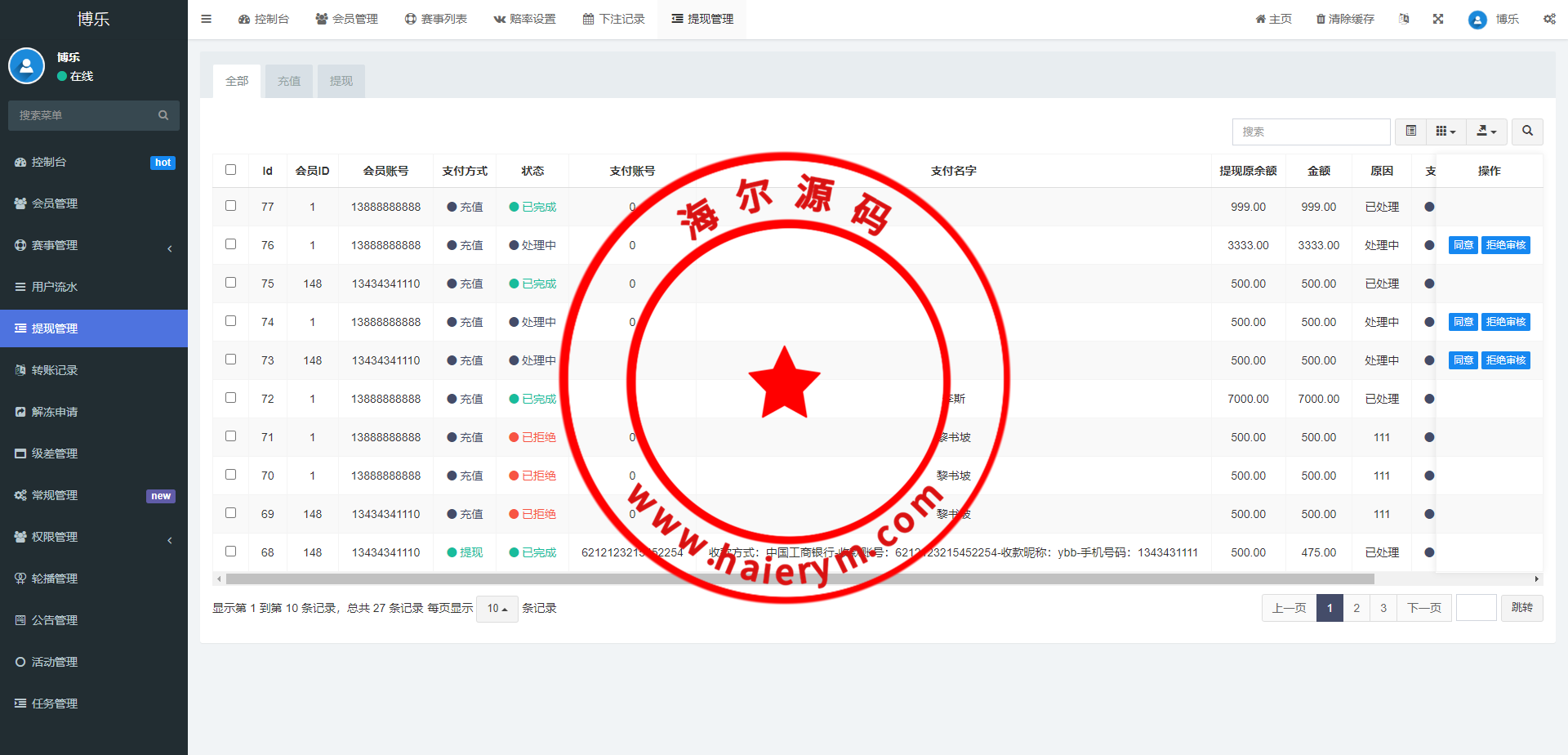
Task: Click 同意 button for record 76
Action: pos(1463,245)
